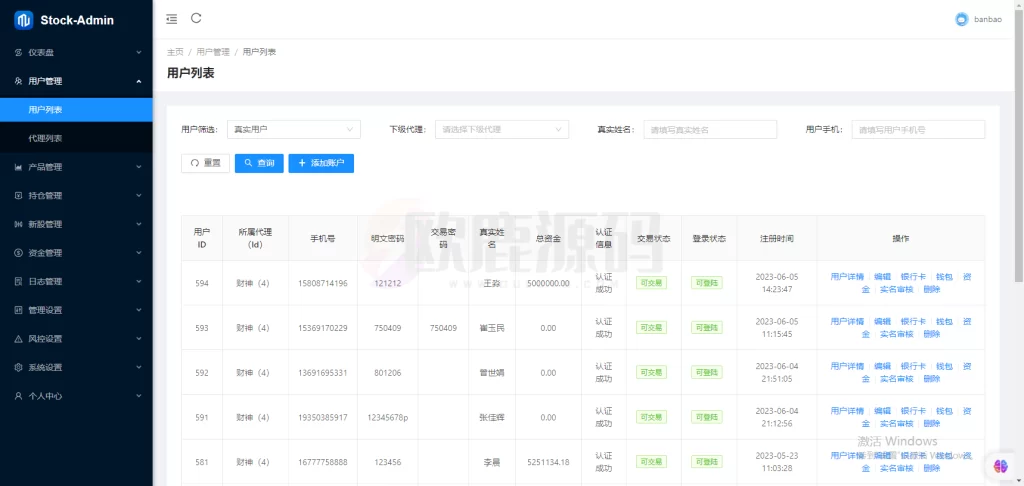
Task: Open 用户详情 for user 594
Action: coord(847,277)
